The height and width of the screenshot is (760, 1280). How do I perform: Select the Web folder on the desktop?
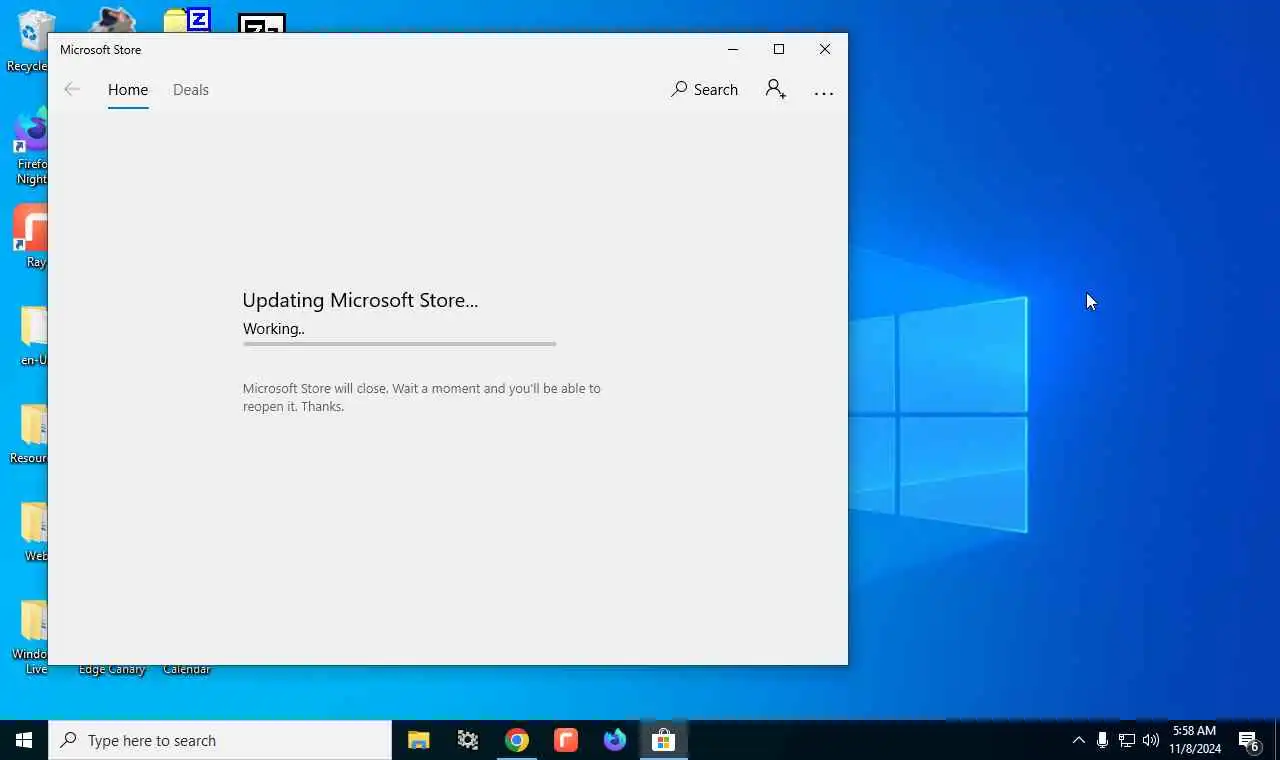click(x=33, y=531)
